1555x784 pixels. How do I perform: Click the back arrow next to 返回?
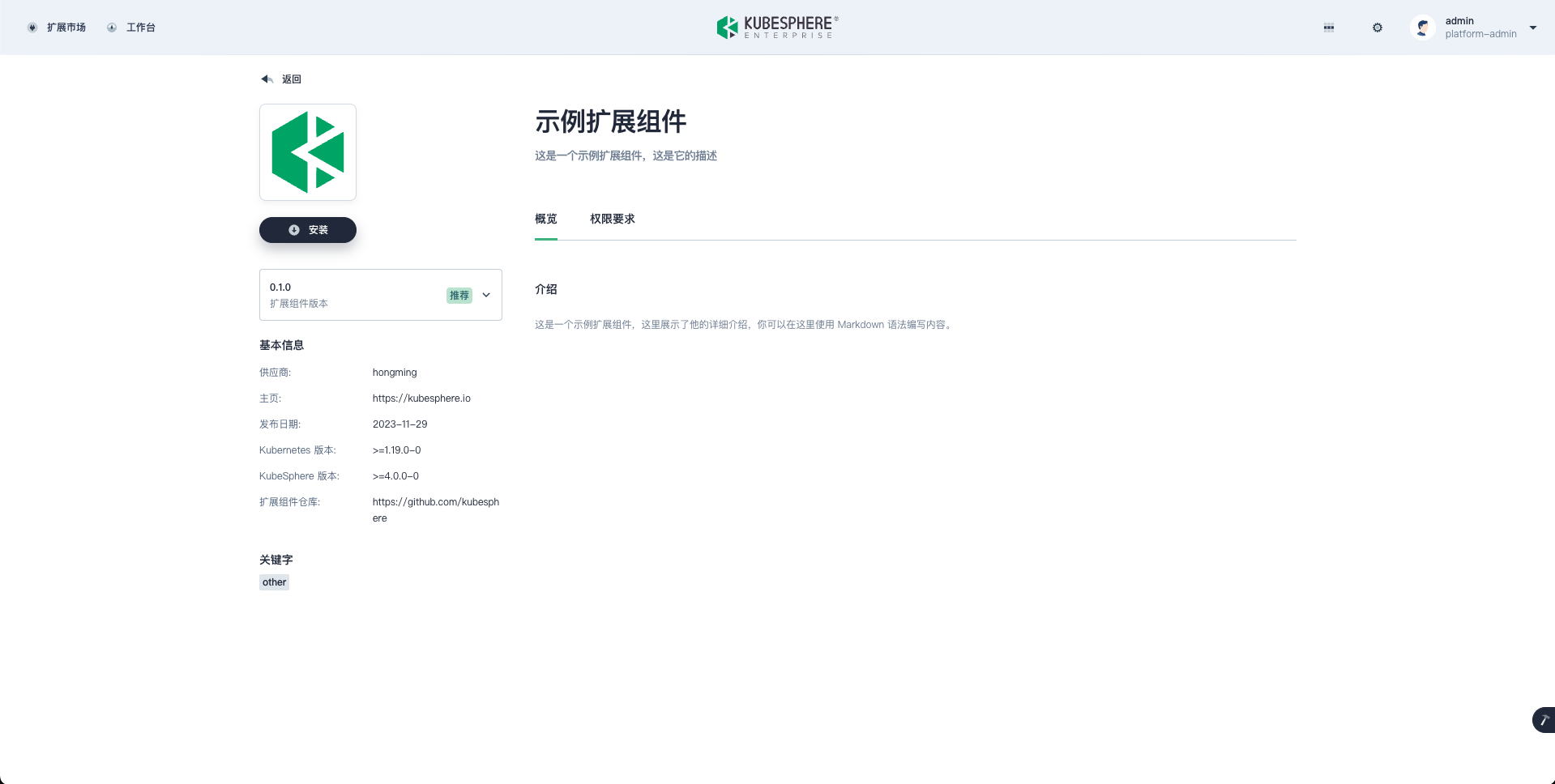click(x=267, y=79)
